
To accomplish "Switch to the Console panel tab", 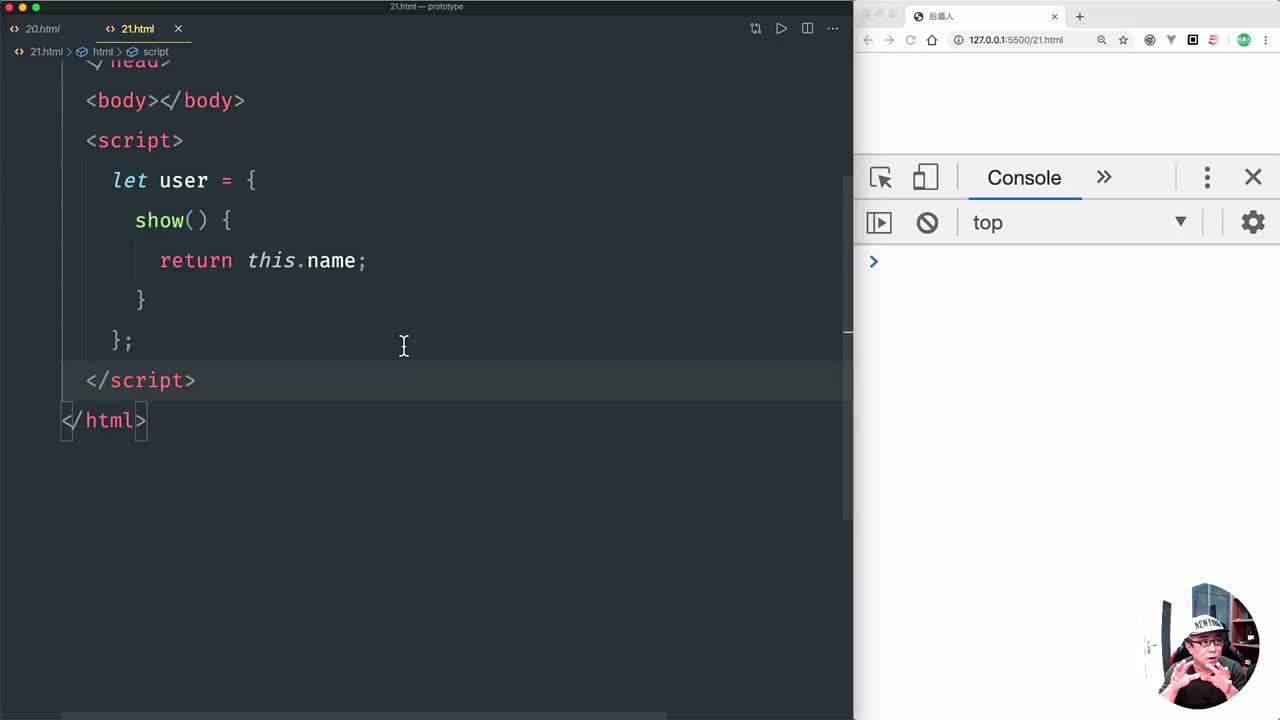I will [x=1024, y=178].
